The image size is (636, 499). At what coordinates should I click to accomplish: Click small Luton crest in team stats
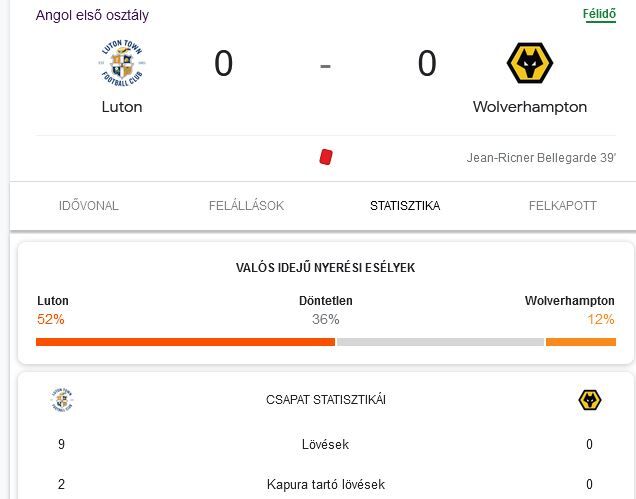(x=62, y=400)
